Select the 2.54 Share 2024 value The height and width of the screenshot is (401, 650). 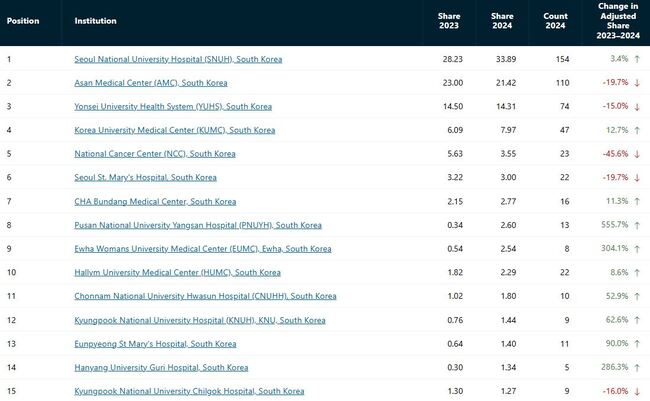pyautogui.click(x=508, y=249)
